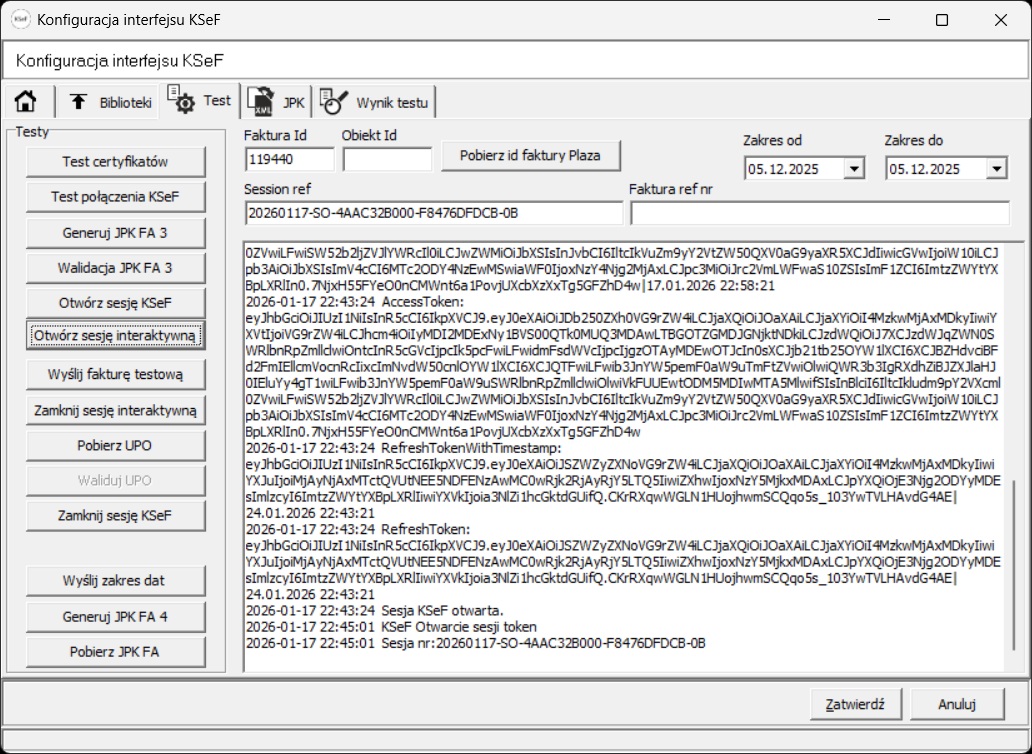1032x754 pixels.
Task: Click the Pobierz UPO button
Action: coord(115,445)
